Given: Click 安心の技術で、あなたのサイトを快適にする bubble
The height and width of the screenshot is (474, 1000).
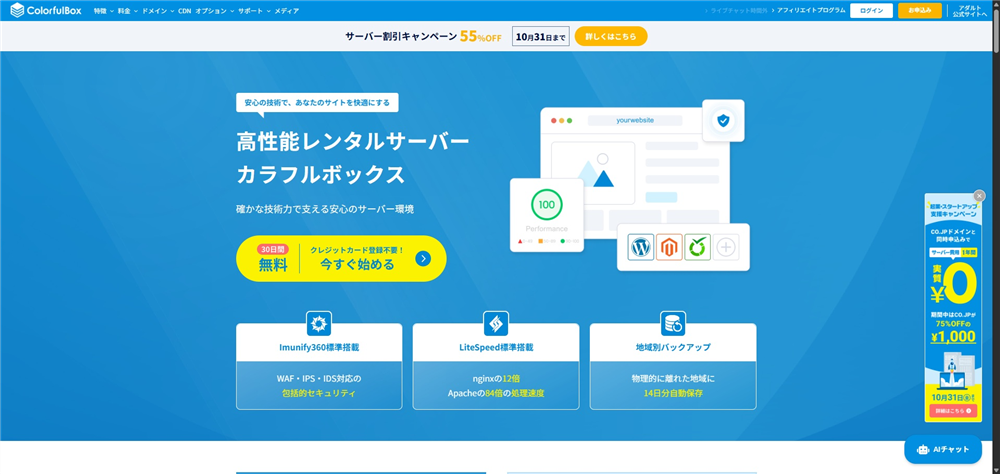Looking at the screenshot, I should tap(317, 103).
